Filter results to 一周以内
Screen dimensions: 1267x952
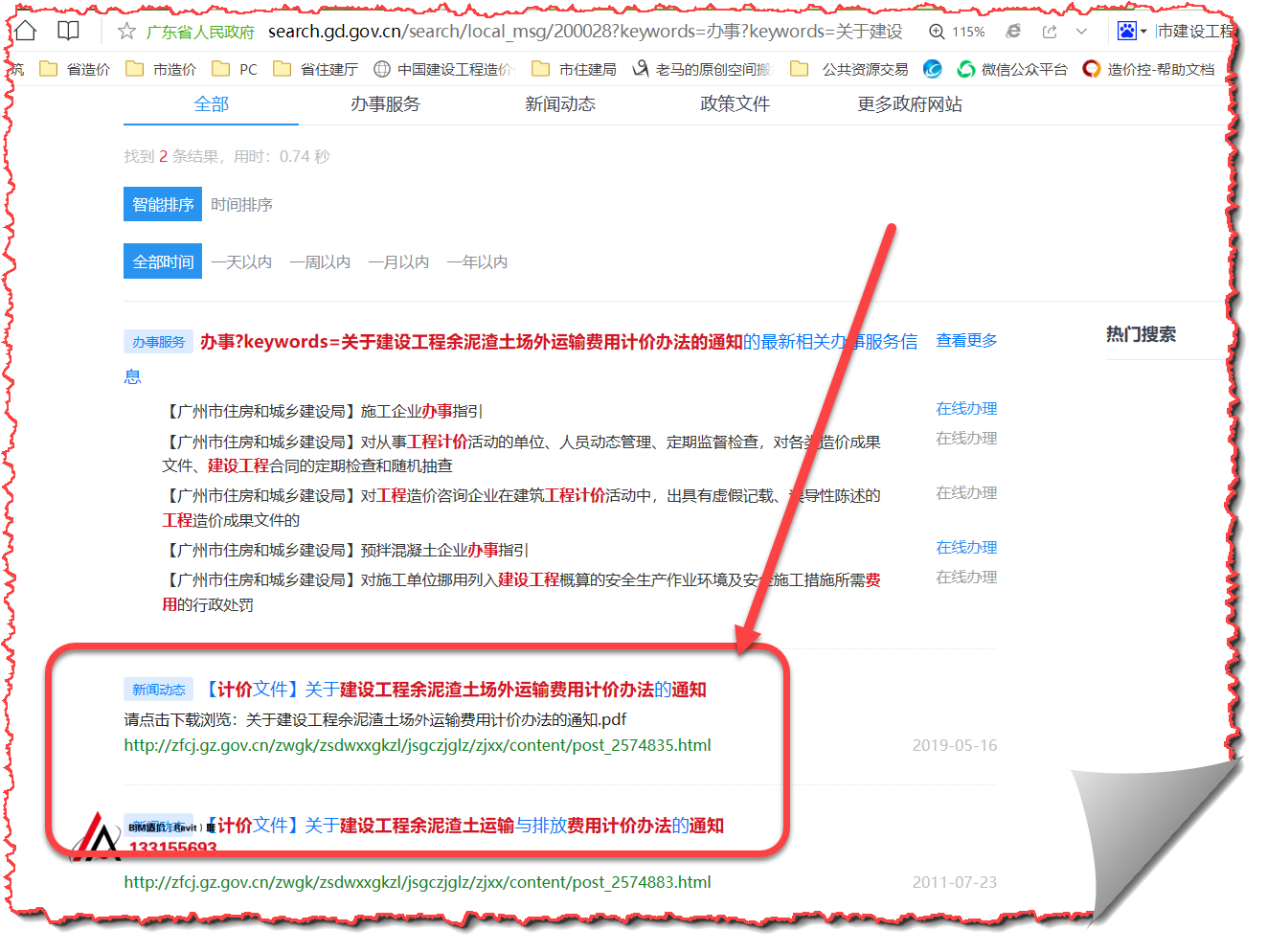pyautogui.click(x=320, y=262)
